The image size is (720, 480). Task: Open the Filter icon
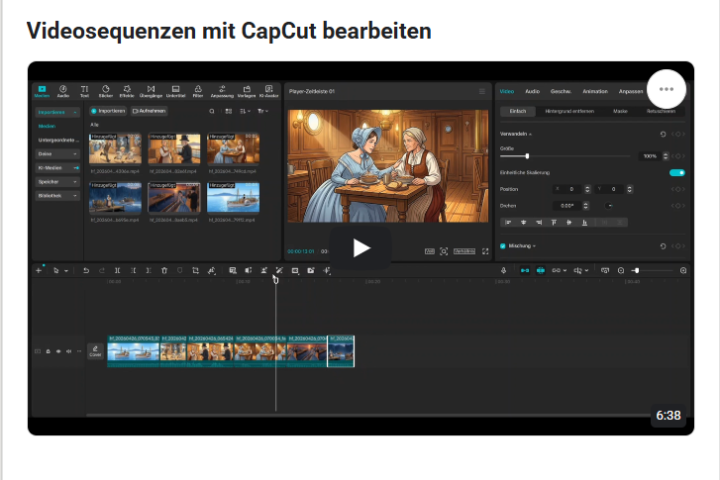(198, 91)
